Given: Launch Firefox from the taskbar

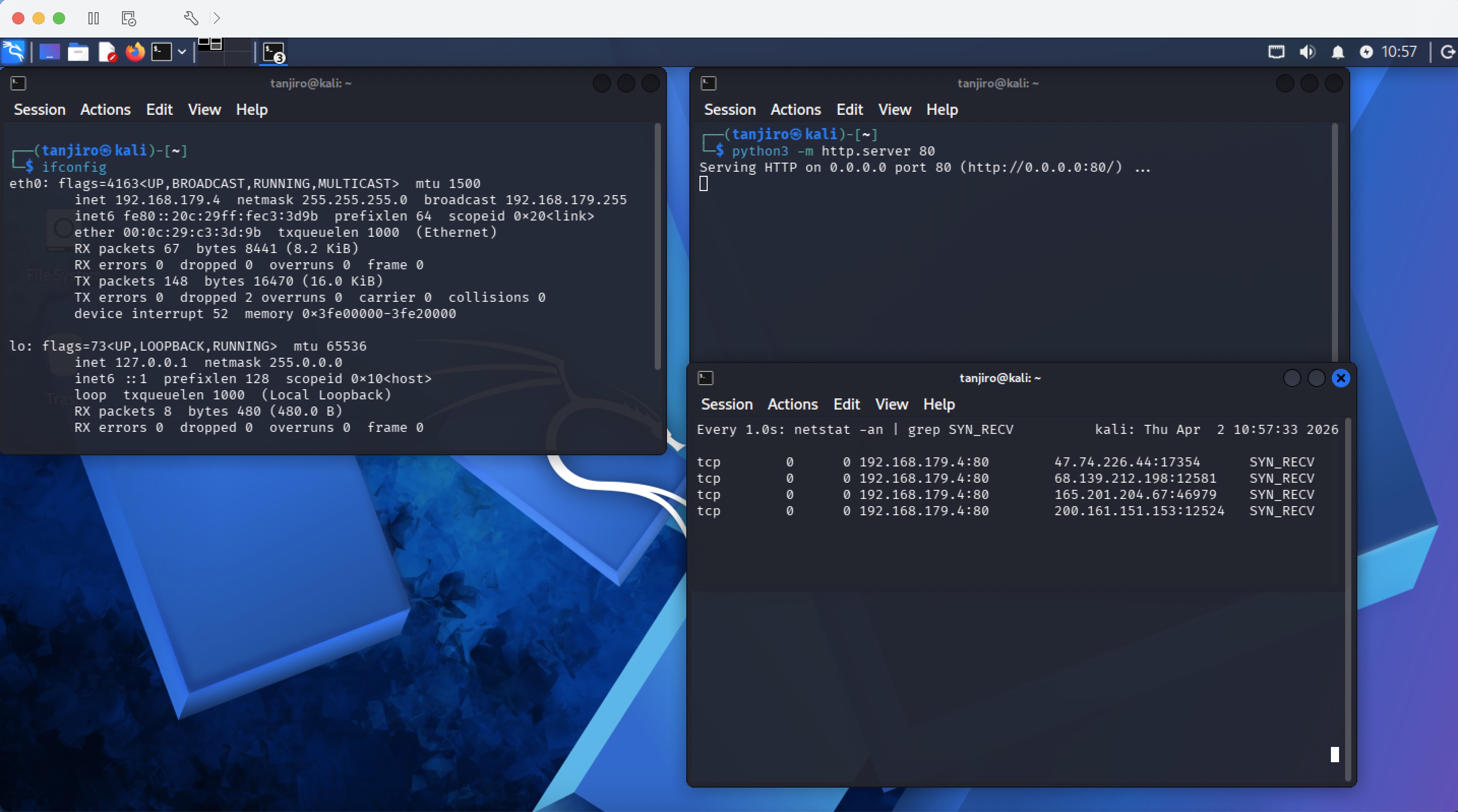Looking at the screenshot, I should [135, 51].
